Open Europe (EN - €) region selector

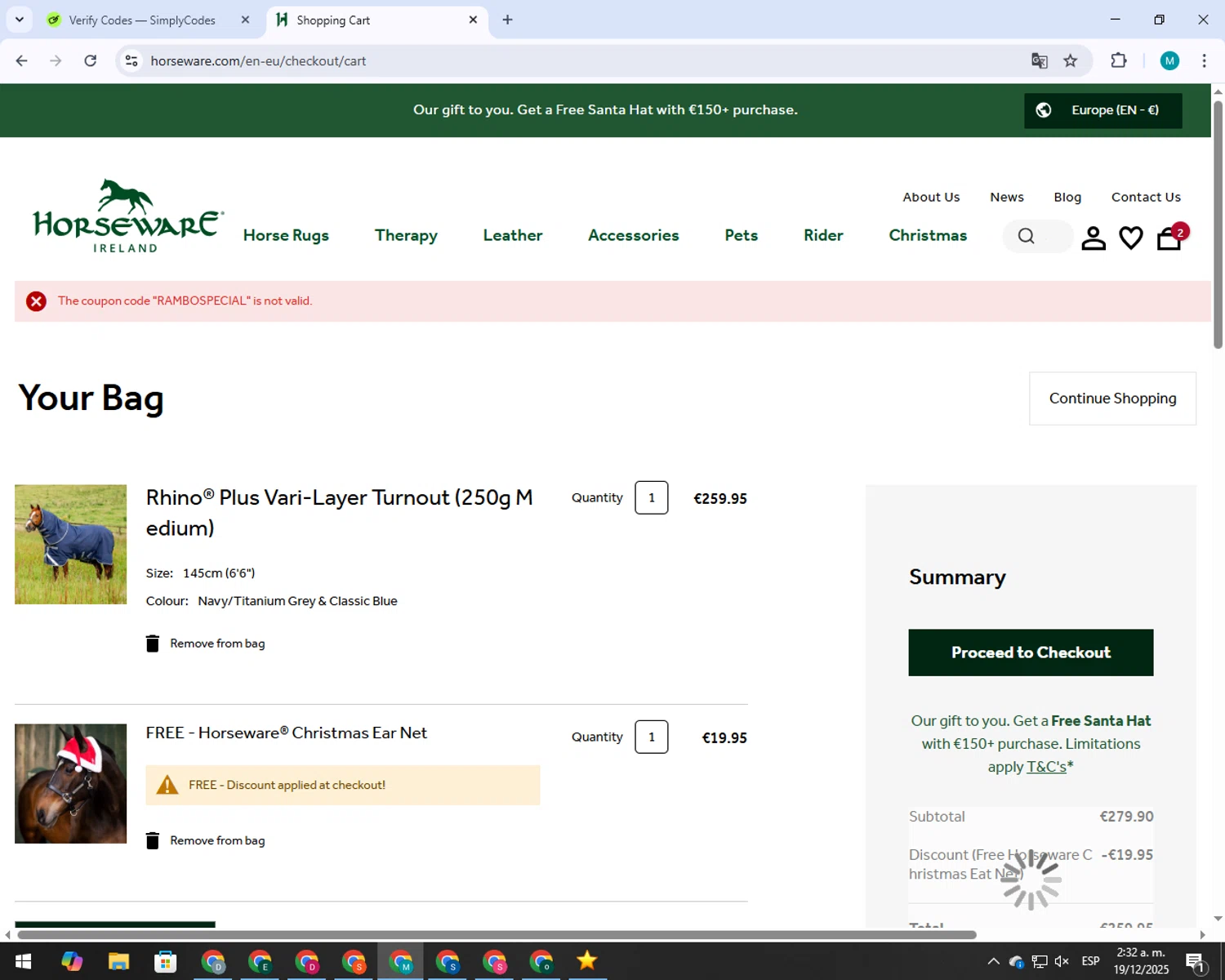click(x=1103, y=110)
